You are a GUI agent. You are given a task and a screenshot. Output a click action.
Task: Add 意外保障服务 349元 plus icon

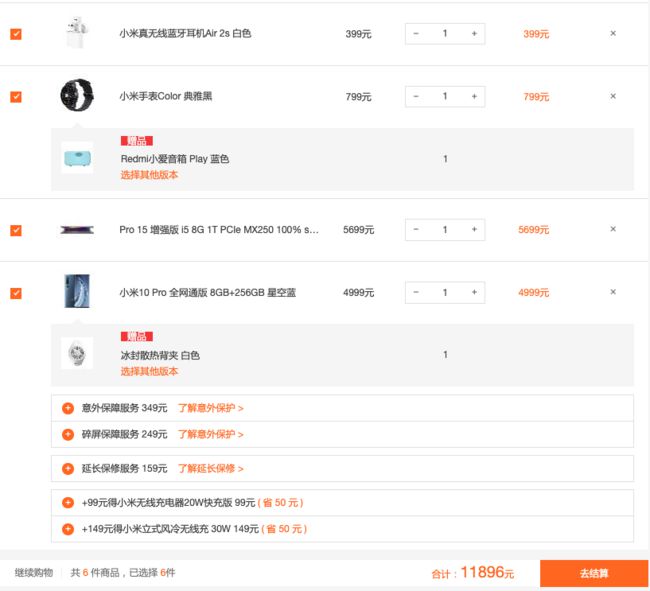[x=68, y=408]
